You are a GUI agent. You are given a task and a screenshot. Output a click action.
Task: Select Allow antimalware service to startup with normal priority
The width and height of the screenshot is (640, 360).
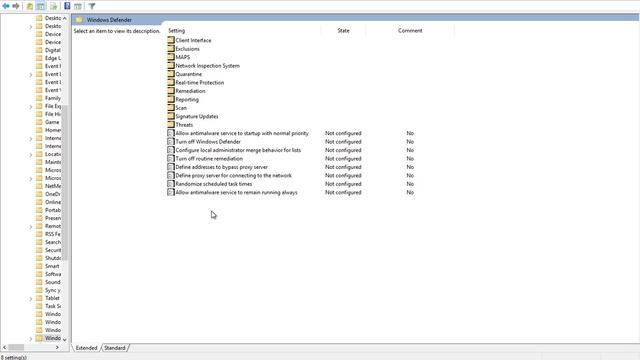242,133
